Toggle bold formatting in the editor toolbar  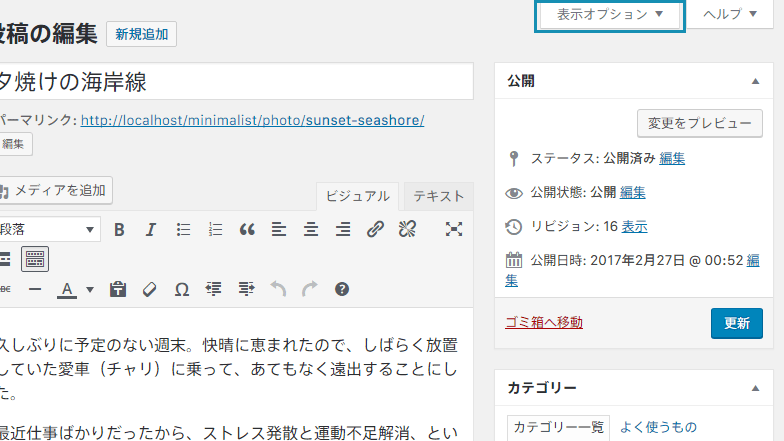pos(119,229)
